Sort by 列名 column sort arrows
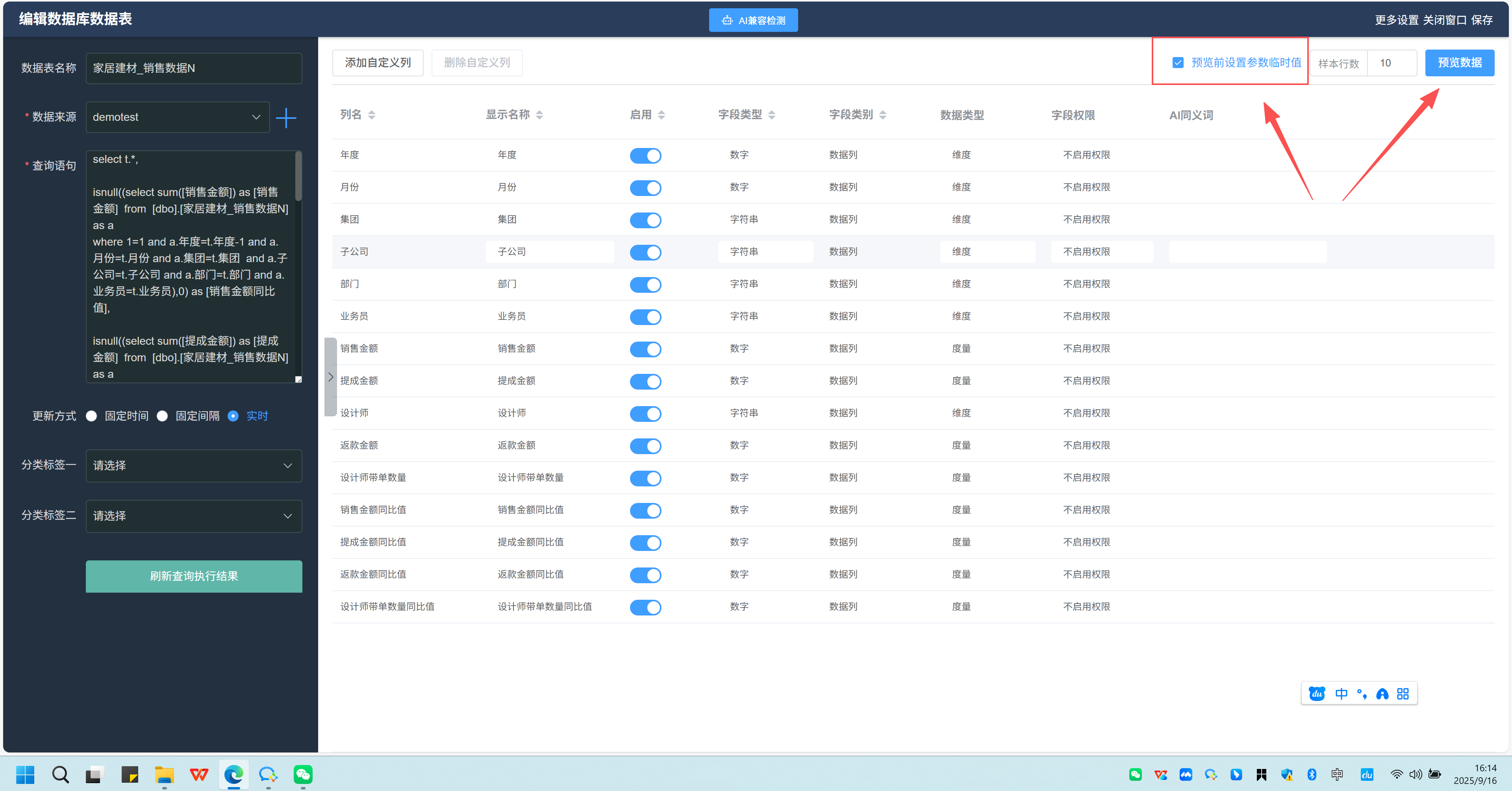This screenshot has height=791, width=1512. pos(372,115)
